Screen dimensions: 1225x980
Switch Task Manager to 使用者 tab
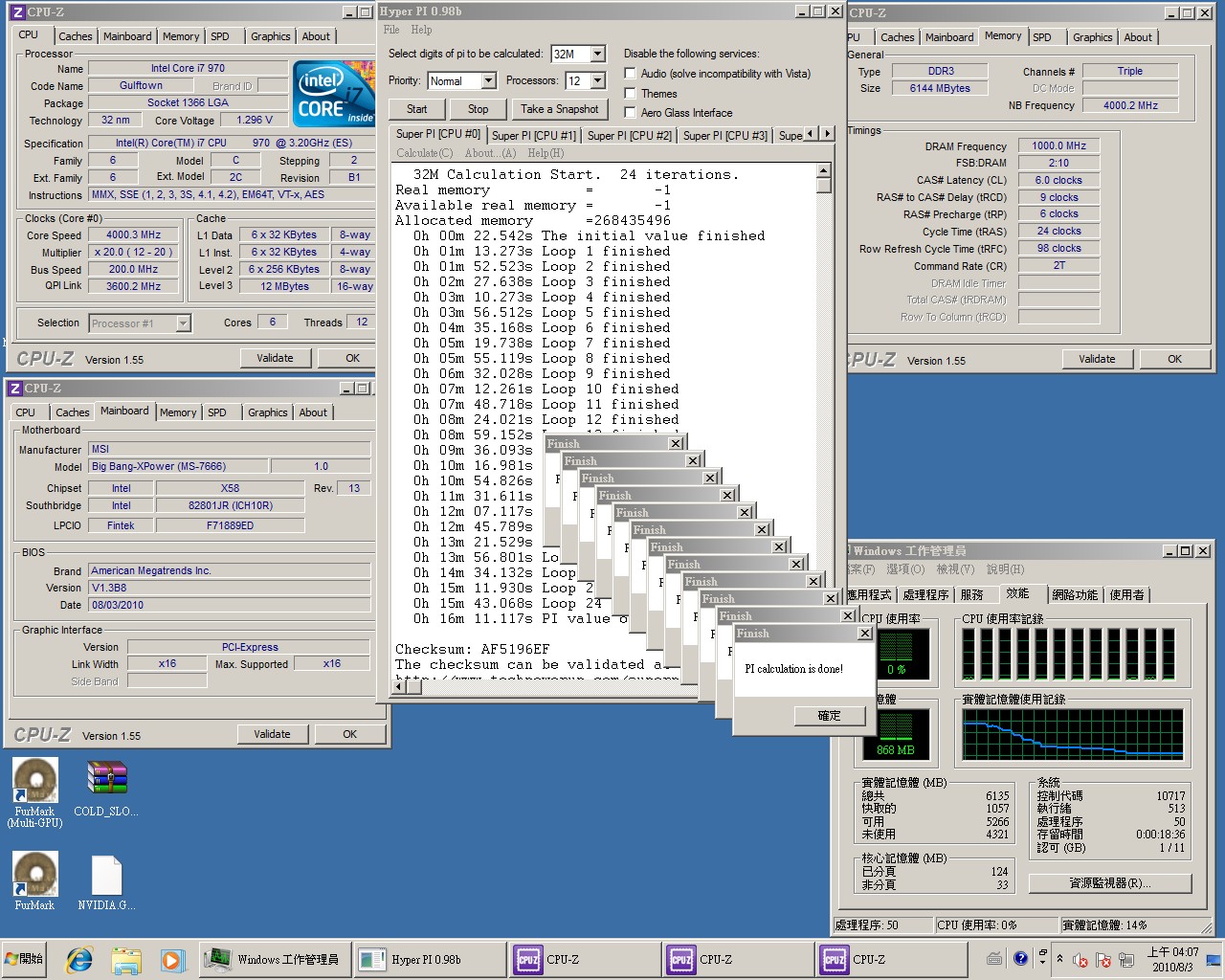coord(1126,595)
